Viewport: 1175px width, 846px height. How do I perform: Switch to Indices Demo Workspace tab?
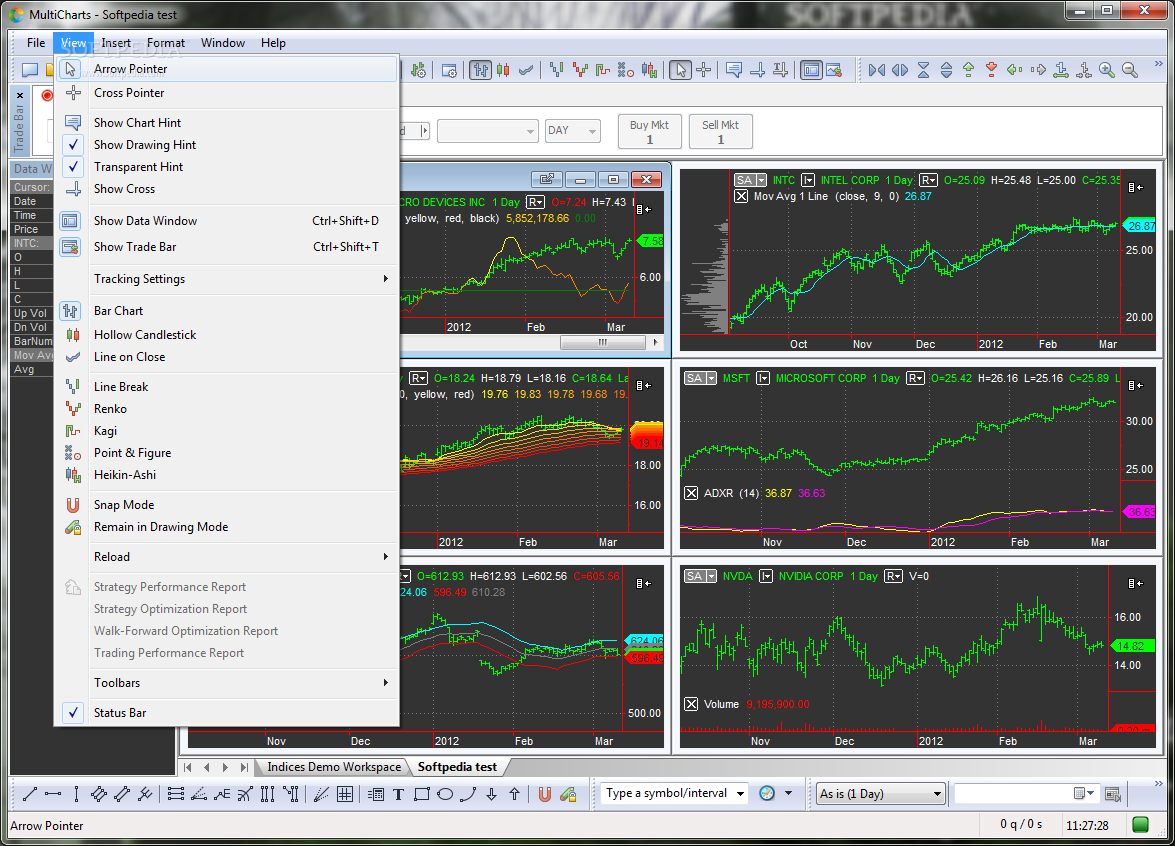pyautogui.click(x=333, y=767)
